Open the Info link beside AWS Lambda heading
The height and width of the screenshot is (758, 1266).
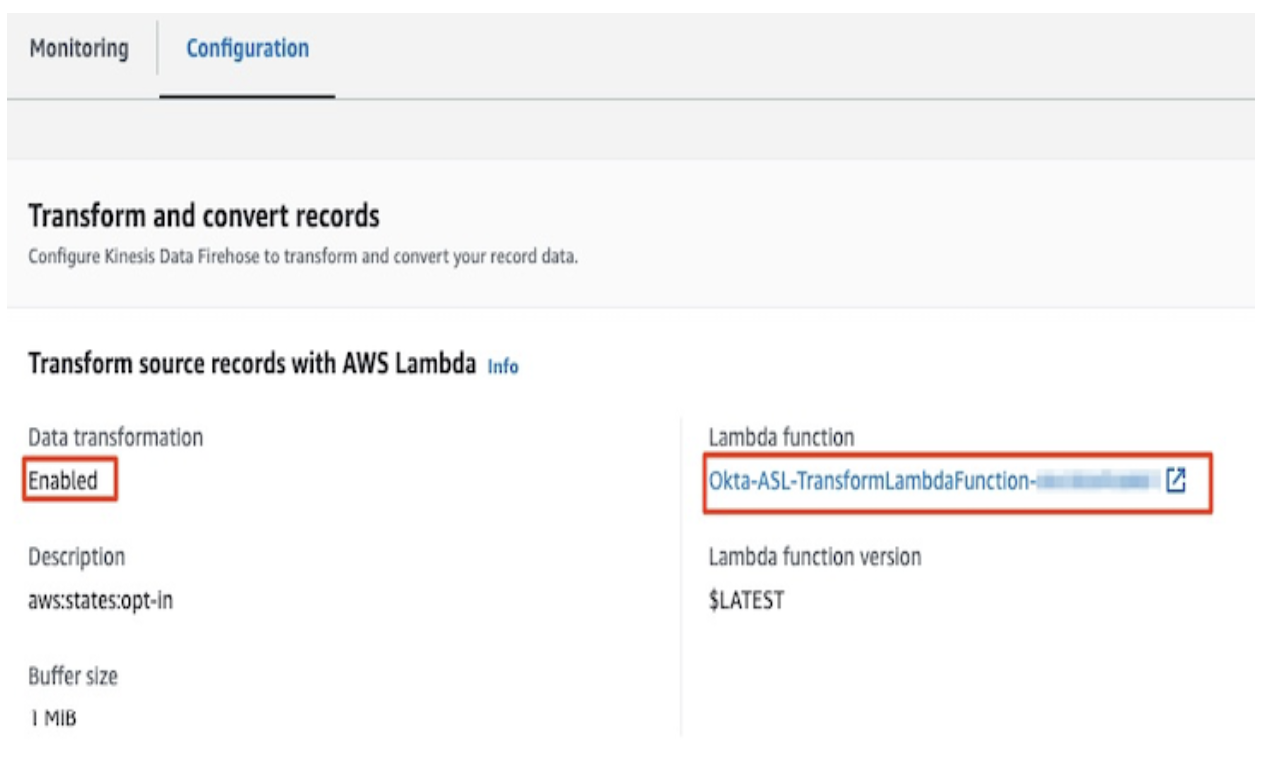(x=503, y=367)
